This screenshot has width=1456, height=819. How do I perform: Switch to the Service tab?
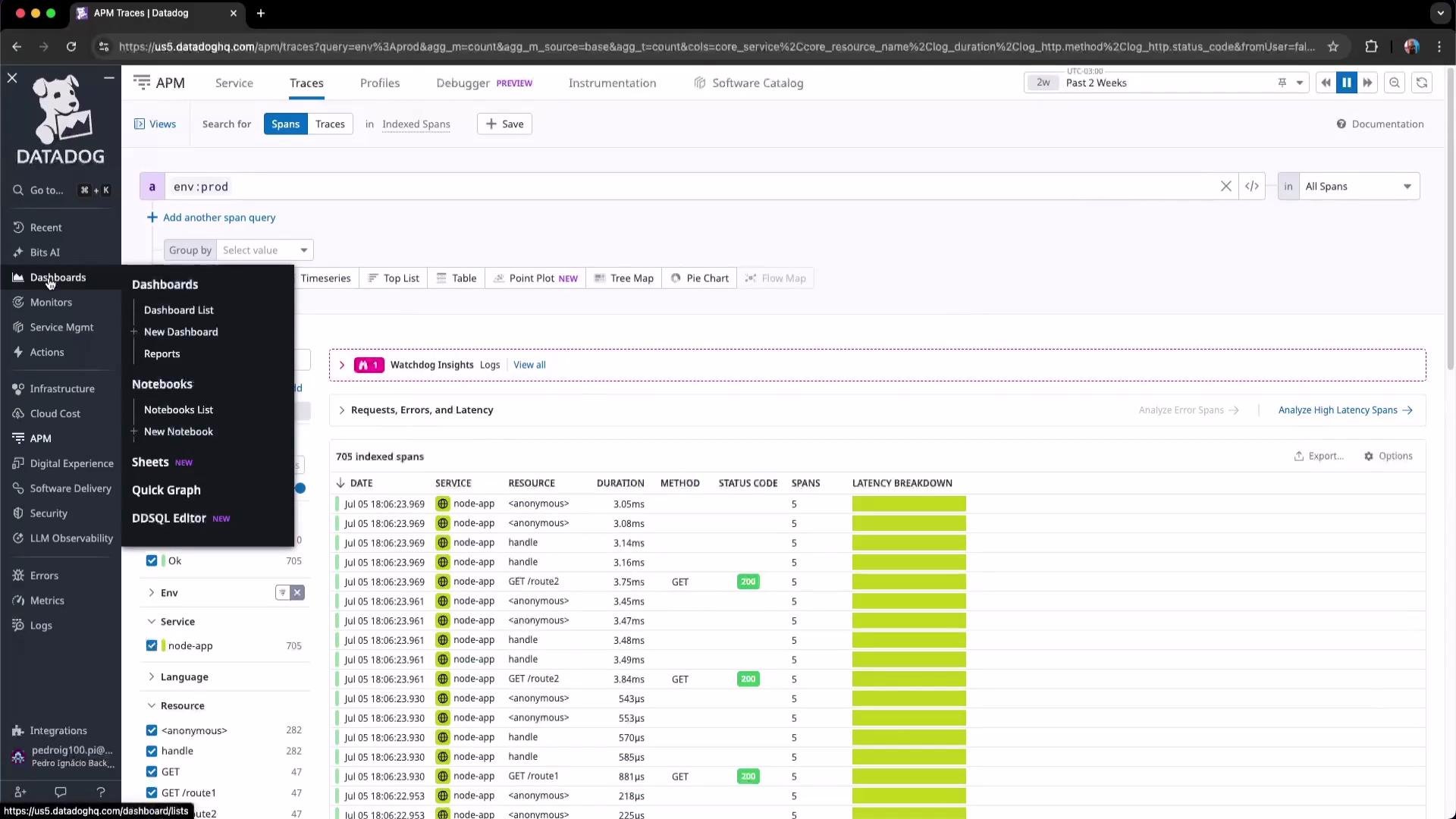(x=234, y=83)
